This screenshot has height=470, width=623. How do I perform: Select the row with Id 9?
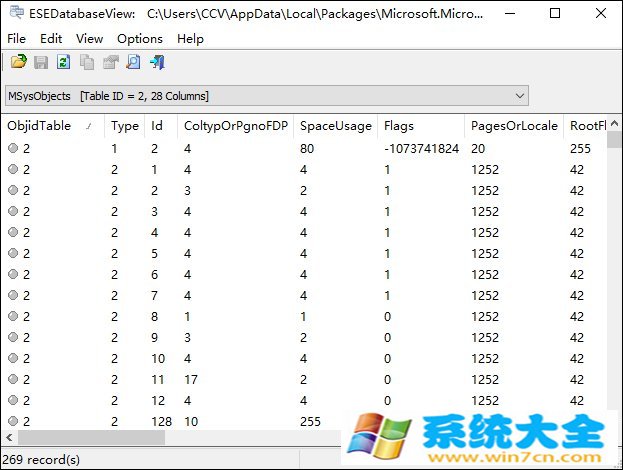(x=304, y=338)
